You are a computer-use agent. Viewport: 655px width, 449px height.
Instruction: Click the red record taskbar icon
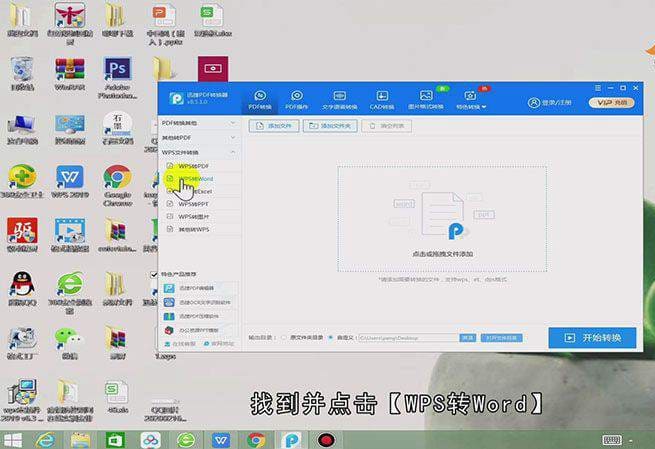pos(326,440)
